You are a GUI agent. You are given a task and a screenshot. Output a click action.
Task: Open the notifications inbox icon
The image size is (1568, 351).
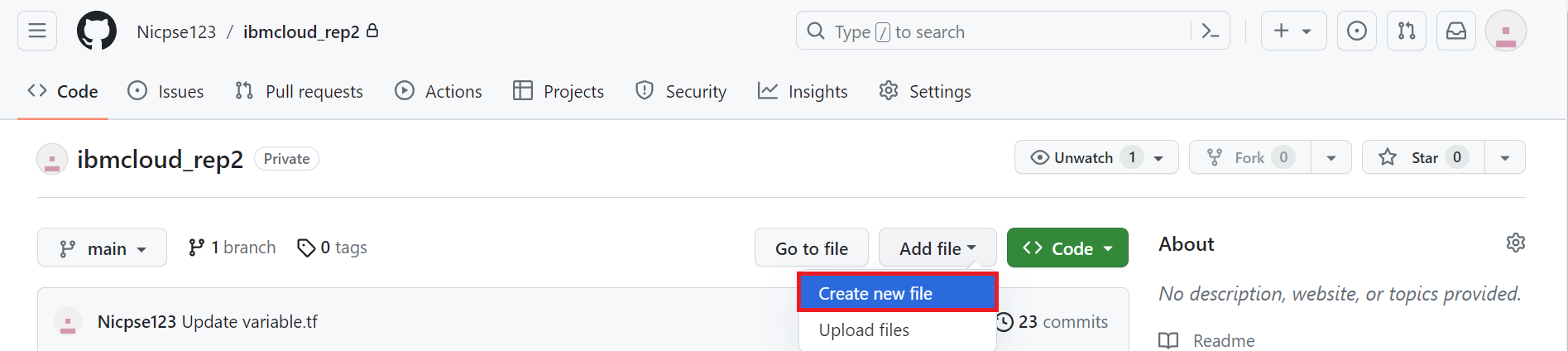pos(1456,31)
